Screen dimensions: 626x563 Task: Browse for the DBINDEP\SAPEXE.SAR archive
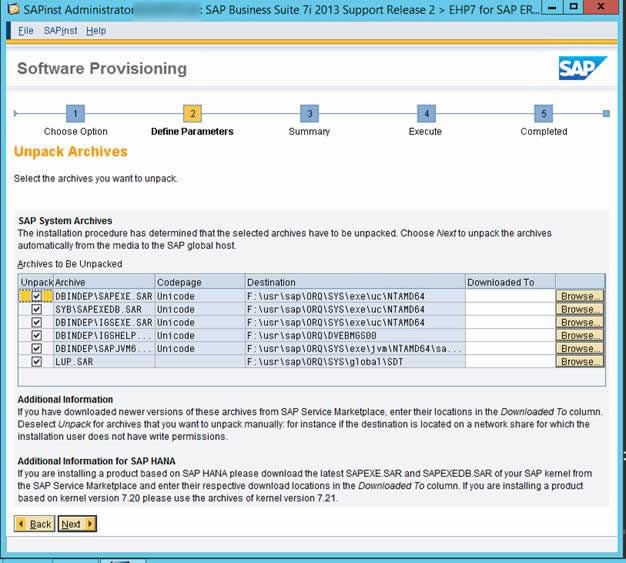click(x=579, y=296)
